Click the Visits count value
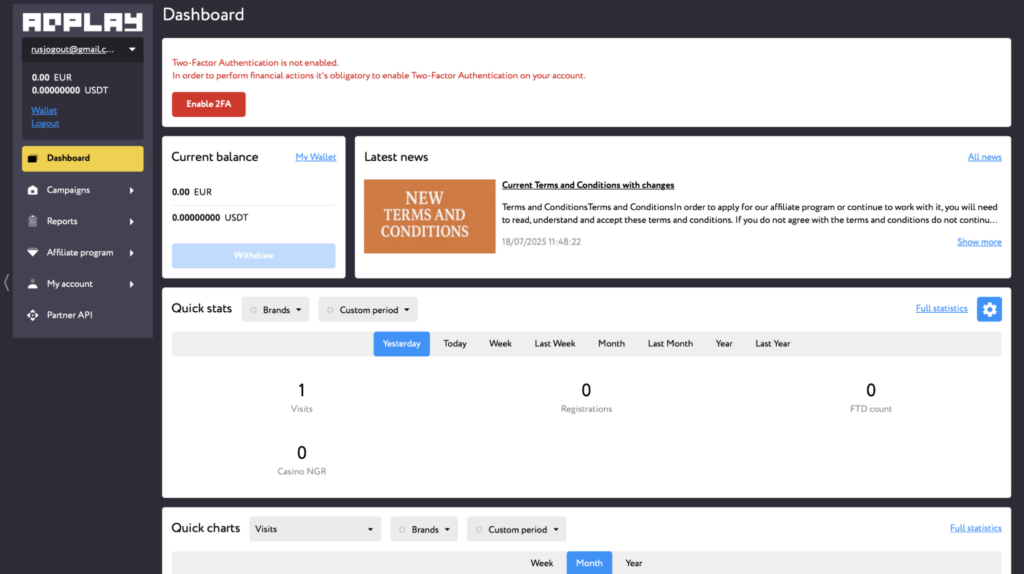1024x574 pixels. coord(302,391)
